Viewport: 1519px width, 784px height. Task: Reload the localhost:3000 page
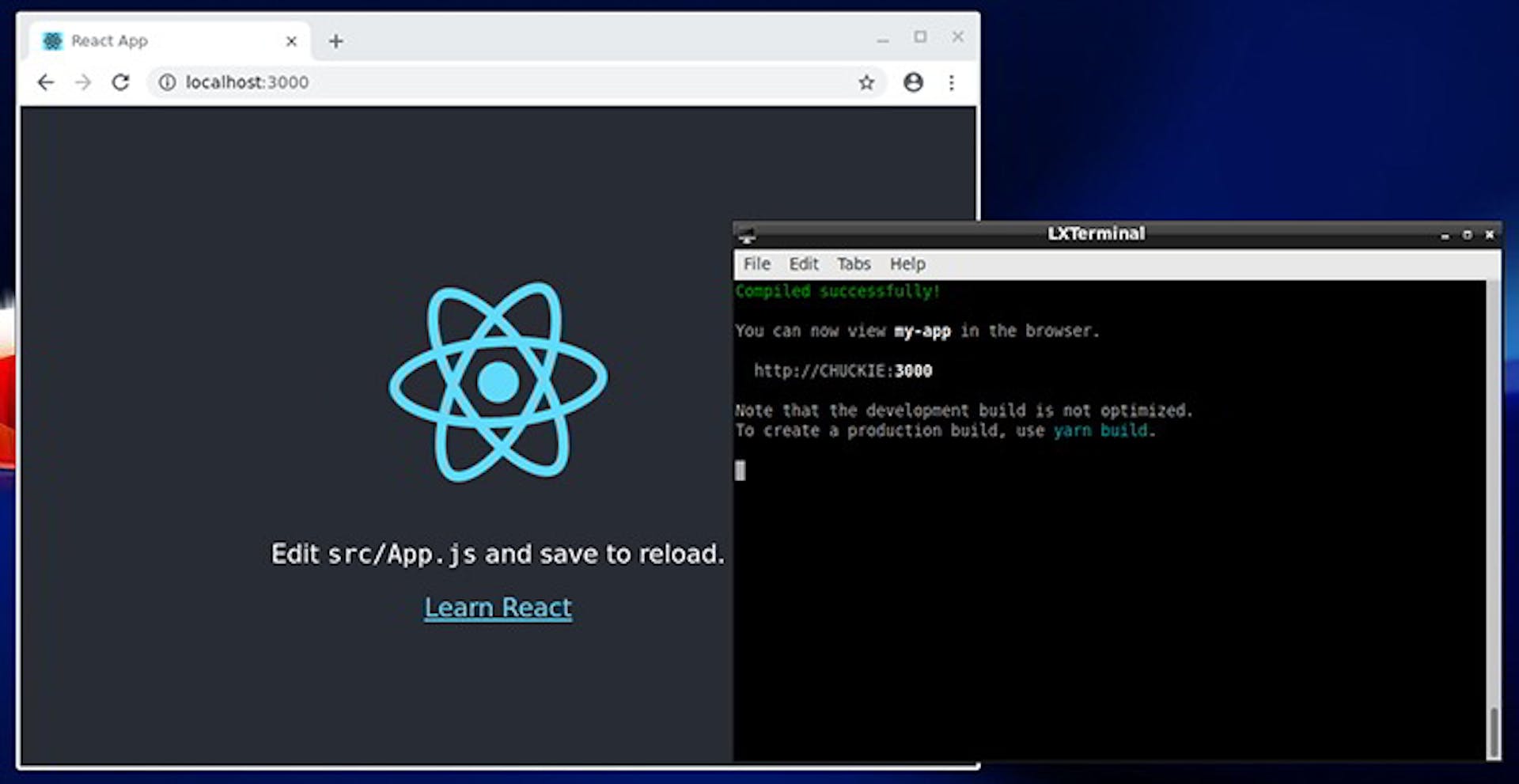coord(120,82)
